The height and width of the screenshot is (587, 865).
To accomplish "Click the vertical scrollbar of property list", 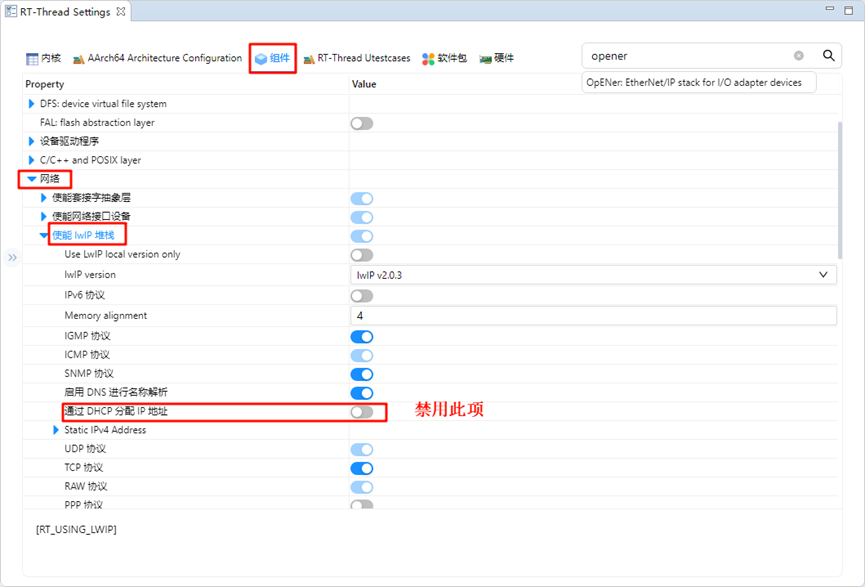I will 840,190.
